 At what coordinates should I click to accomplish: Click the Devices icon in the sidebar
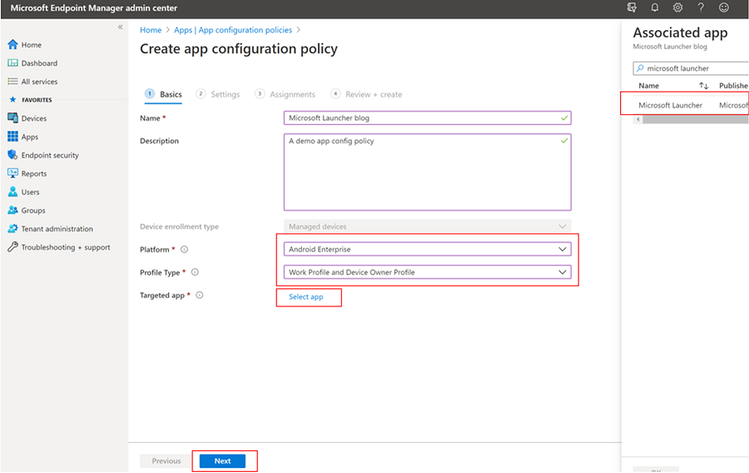coord(12,118)
